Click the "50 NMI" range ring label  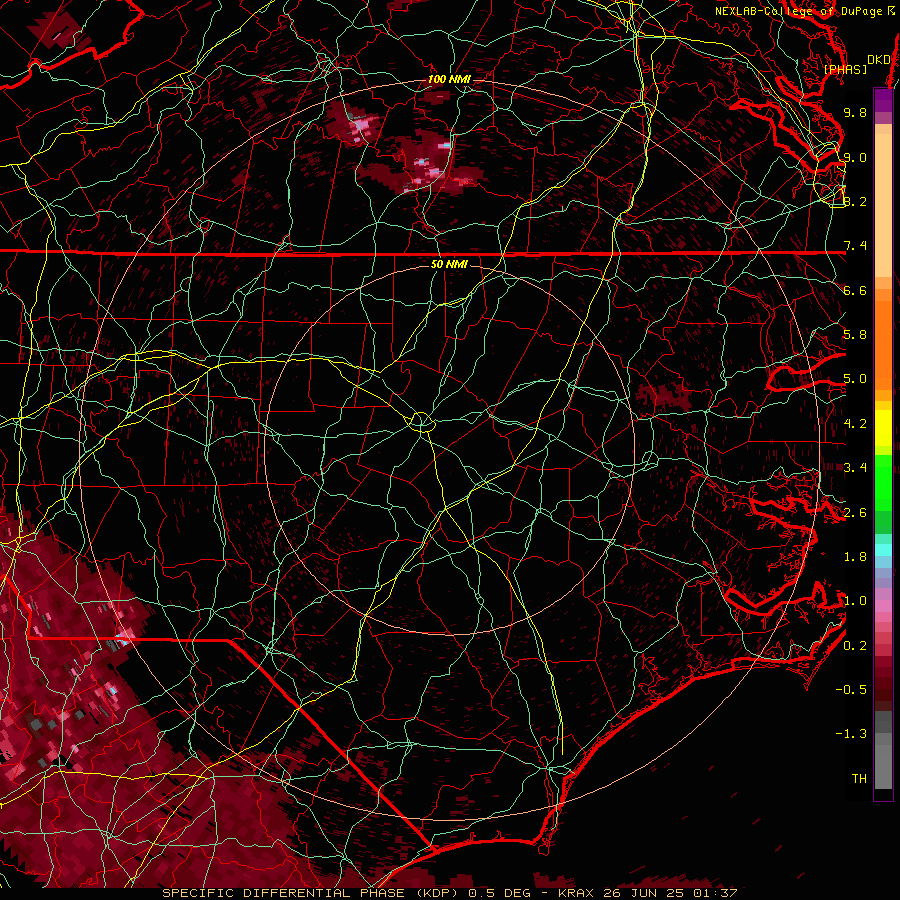coord(449,264)
